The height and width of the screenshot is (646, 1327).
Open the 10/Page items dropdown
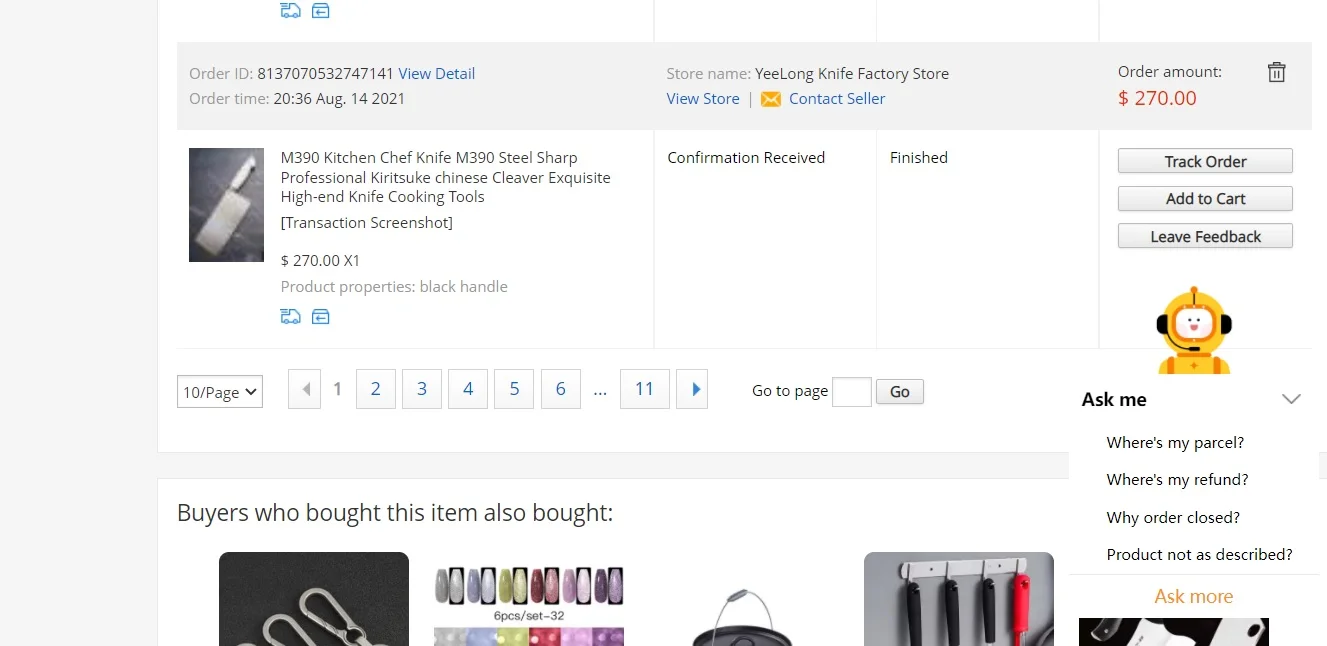(x=219, y=392)
